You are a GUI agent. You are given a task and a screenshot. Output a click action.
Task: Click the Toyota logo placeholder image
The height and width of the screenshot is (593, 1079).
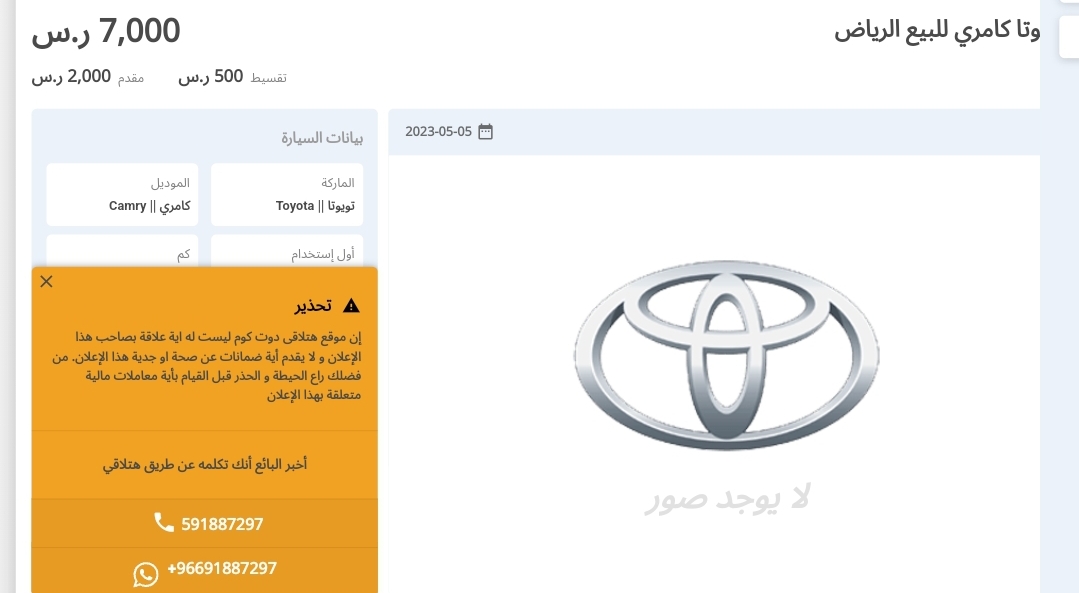click(x=726, y=355)
